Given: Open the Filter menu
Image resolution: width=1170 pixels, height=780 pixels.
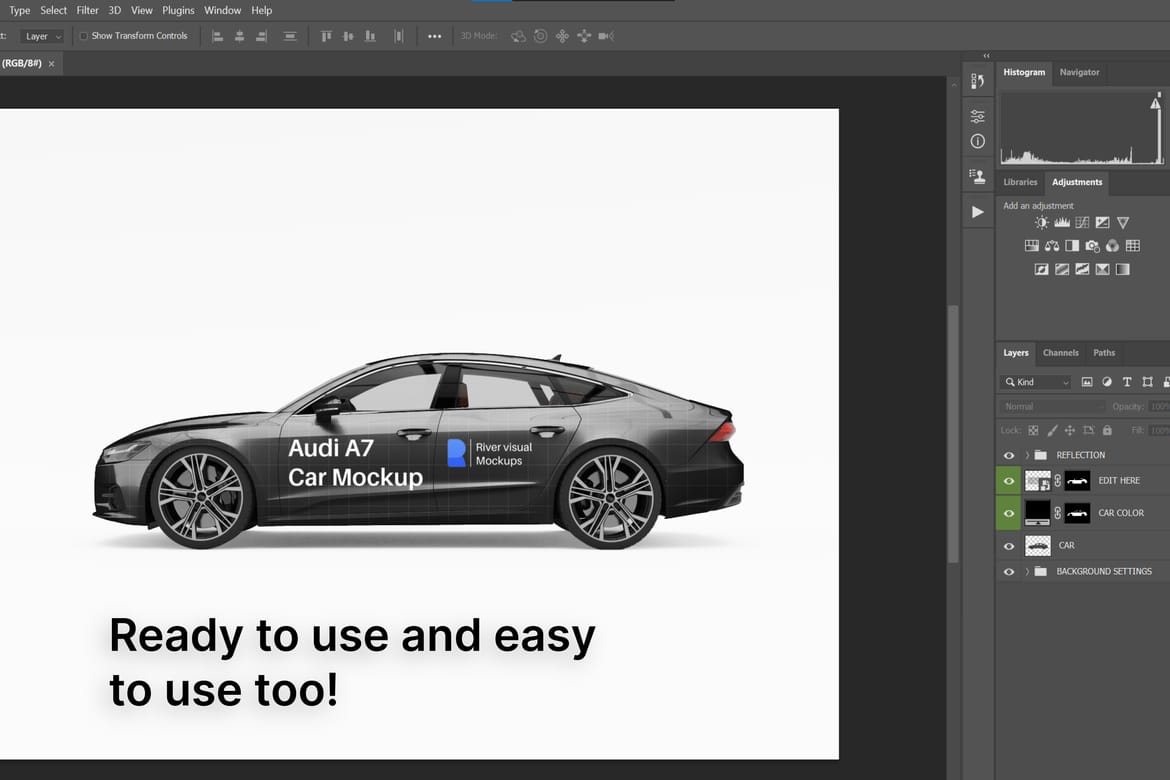Looking at the screenshot, I should pos(87,10).
